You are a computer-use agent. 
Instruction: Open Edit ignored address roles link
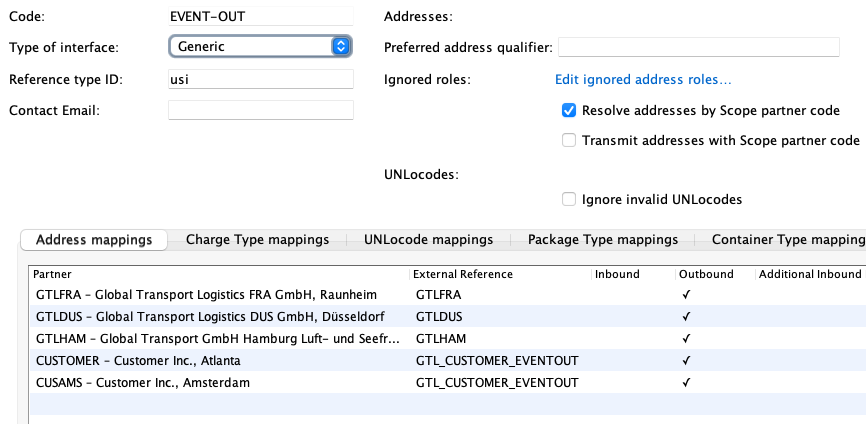click(x=643, y=80)
